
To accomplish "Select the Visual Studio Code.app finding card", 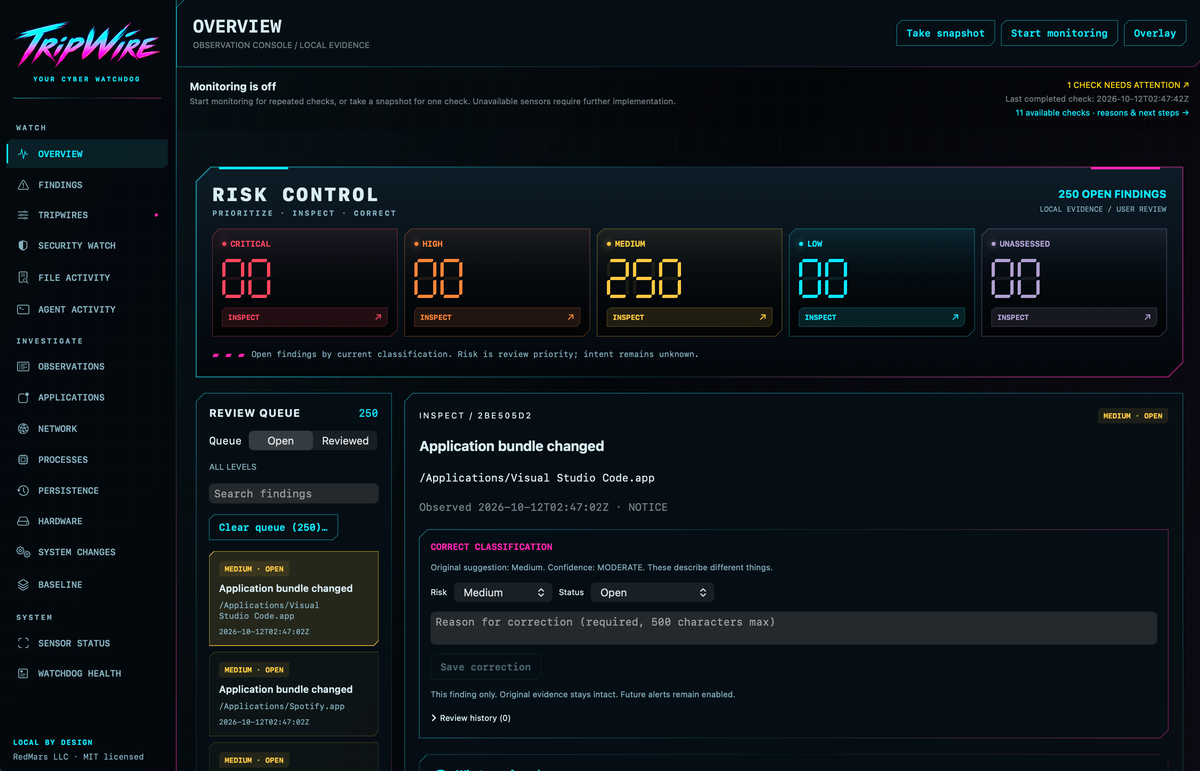I will click(294, 598).
